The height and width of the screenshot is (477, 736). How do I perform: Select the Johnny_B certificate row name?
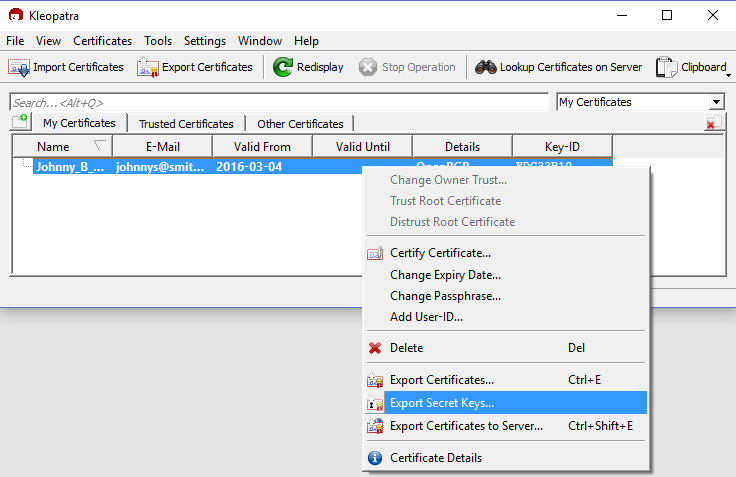click(70, 167)
